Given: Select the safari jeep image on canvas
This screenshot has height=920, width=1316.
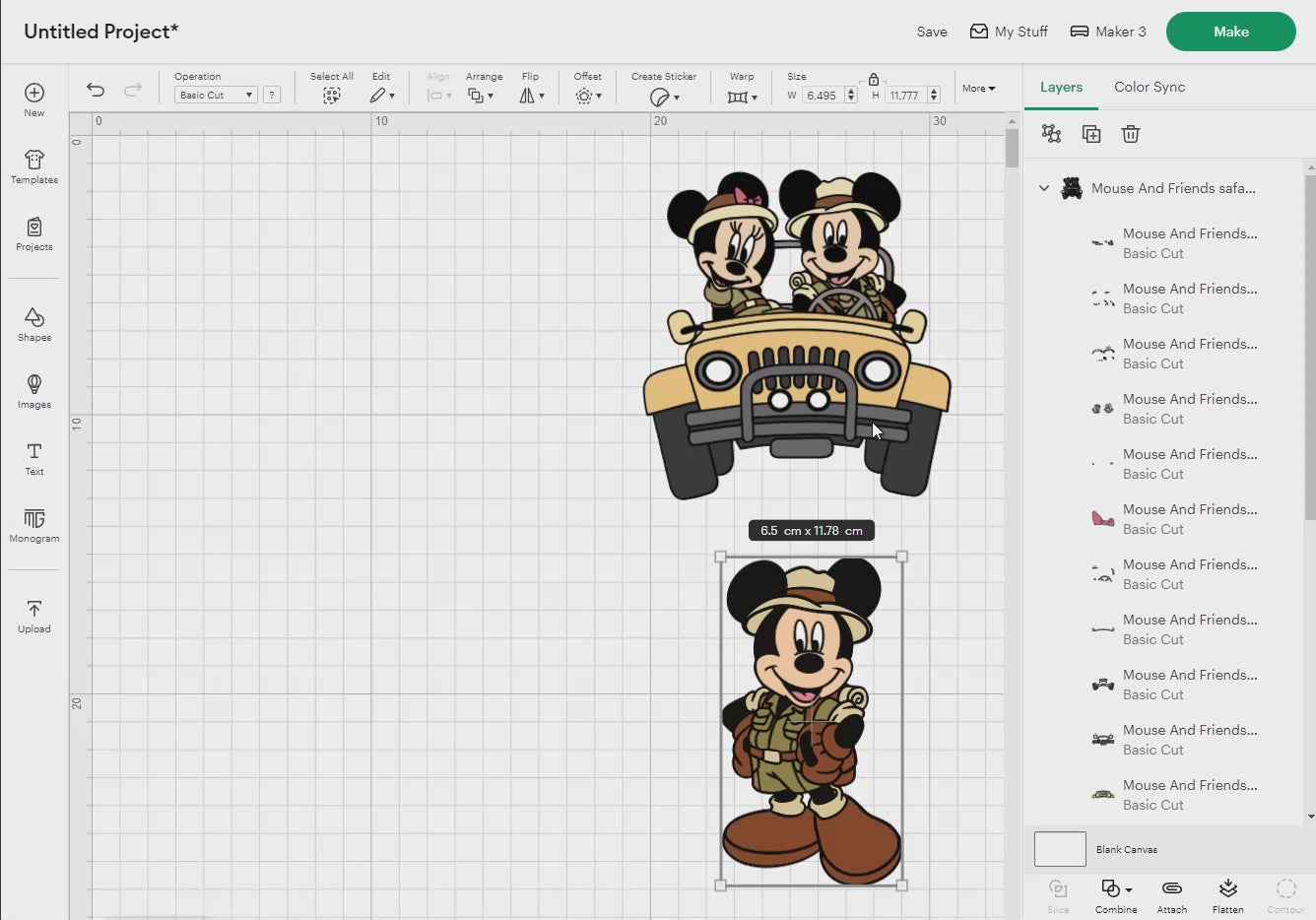Looking at the screenshot, I should (x=797, y=335).
